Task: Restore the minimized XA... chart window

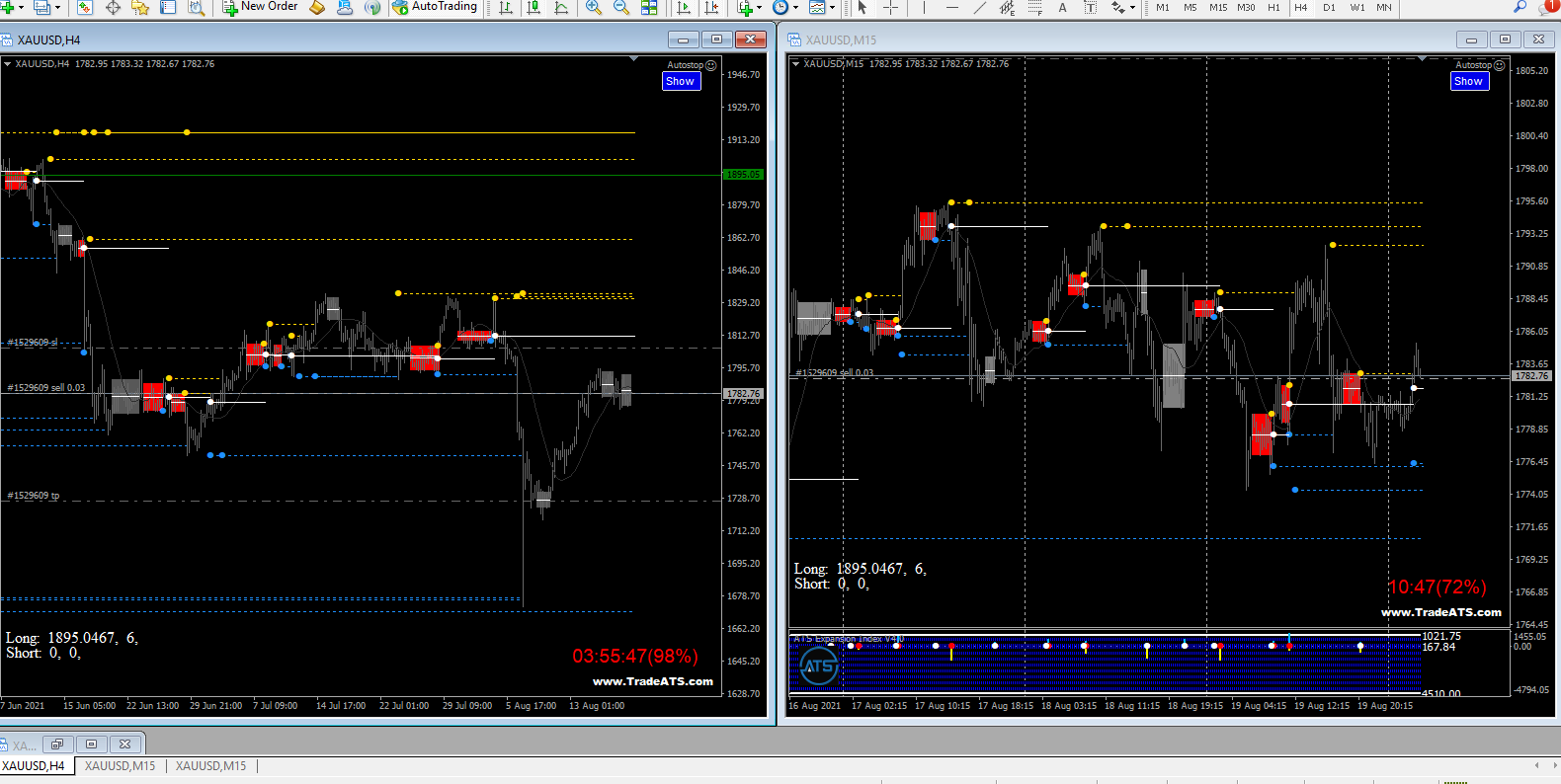Action: [57, 744]
